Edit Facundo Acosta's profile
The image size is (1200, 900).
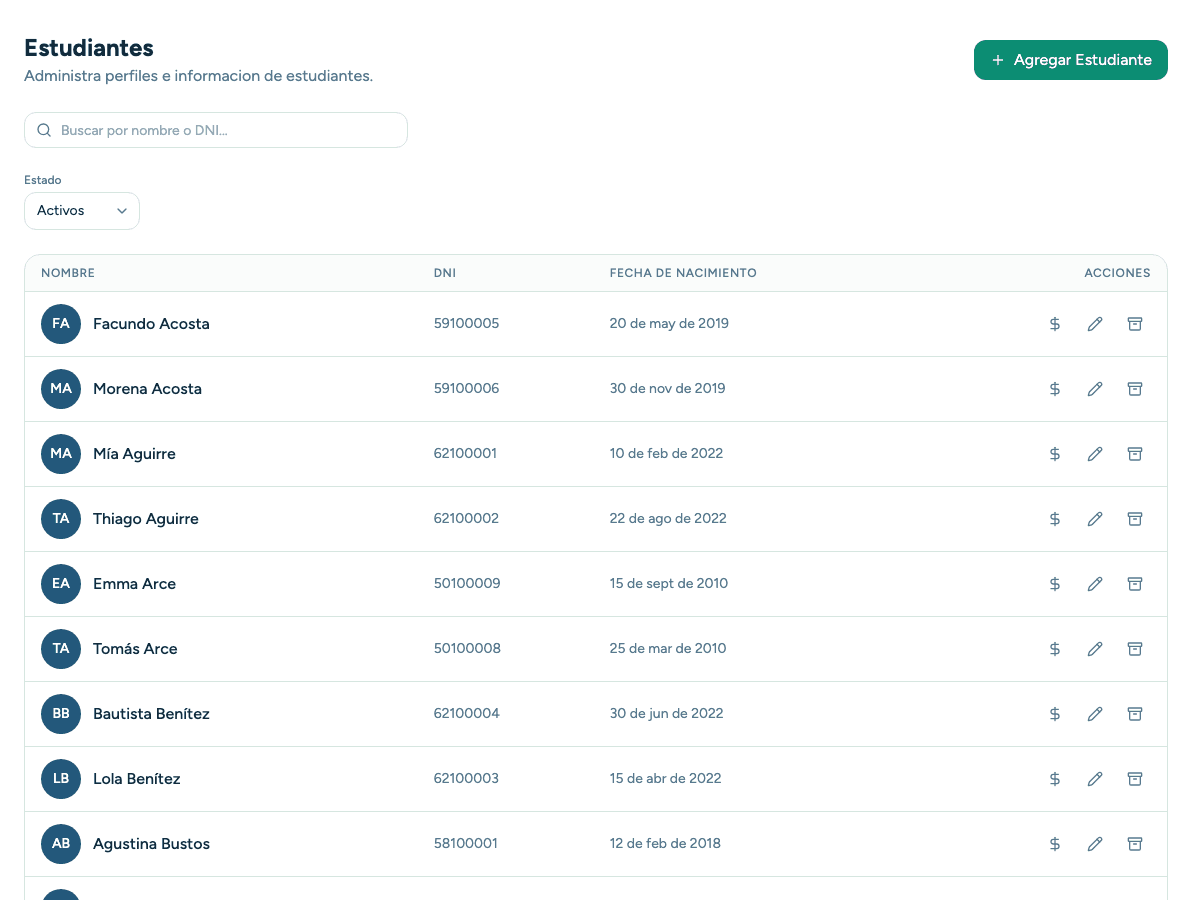tap(1095, 324)
